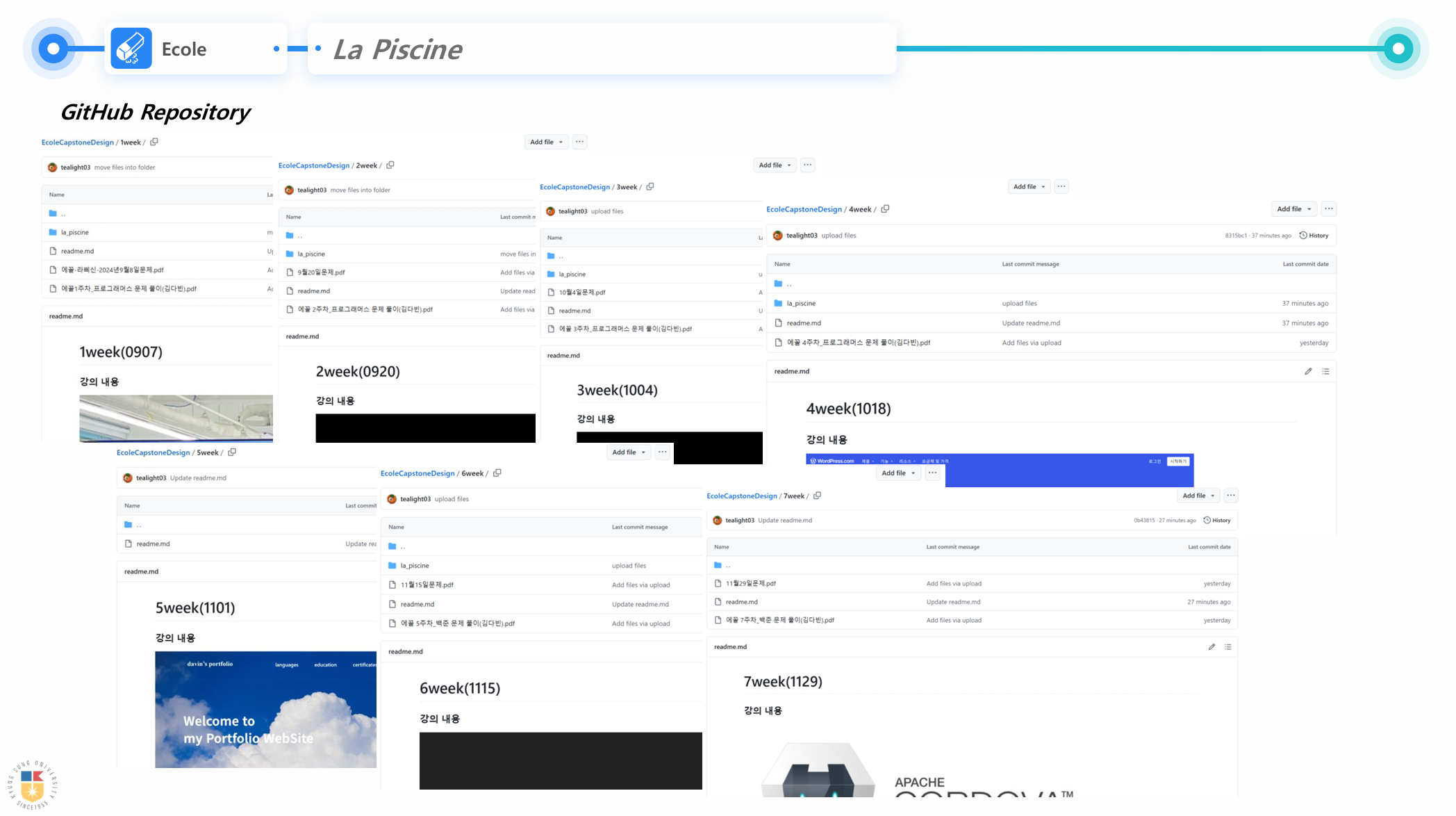Open the 11월29일문제.pdf file in 7week
Screen dimensions: 1456x816
coord(750,584)
